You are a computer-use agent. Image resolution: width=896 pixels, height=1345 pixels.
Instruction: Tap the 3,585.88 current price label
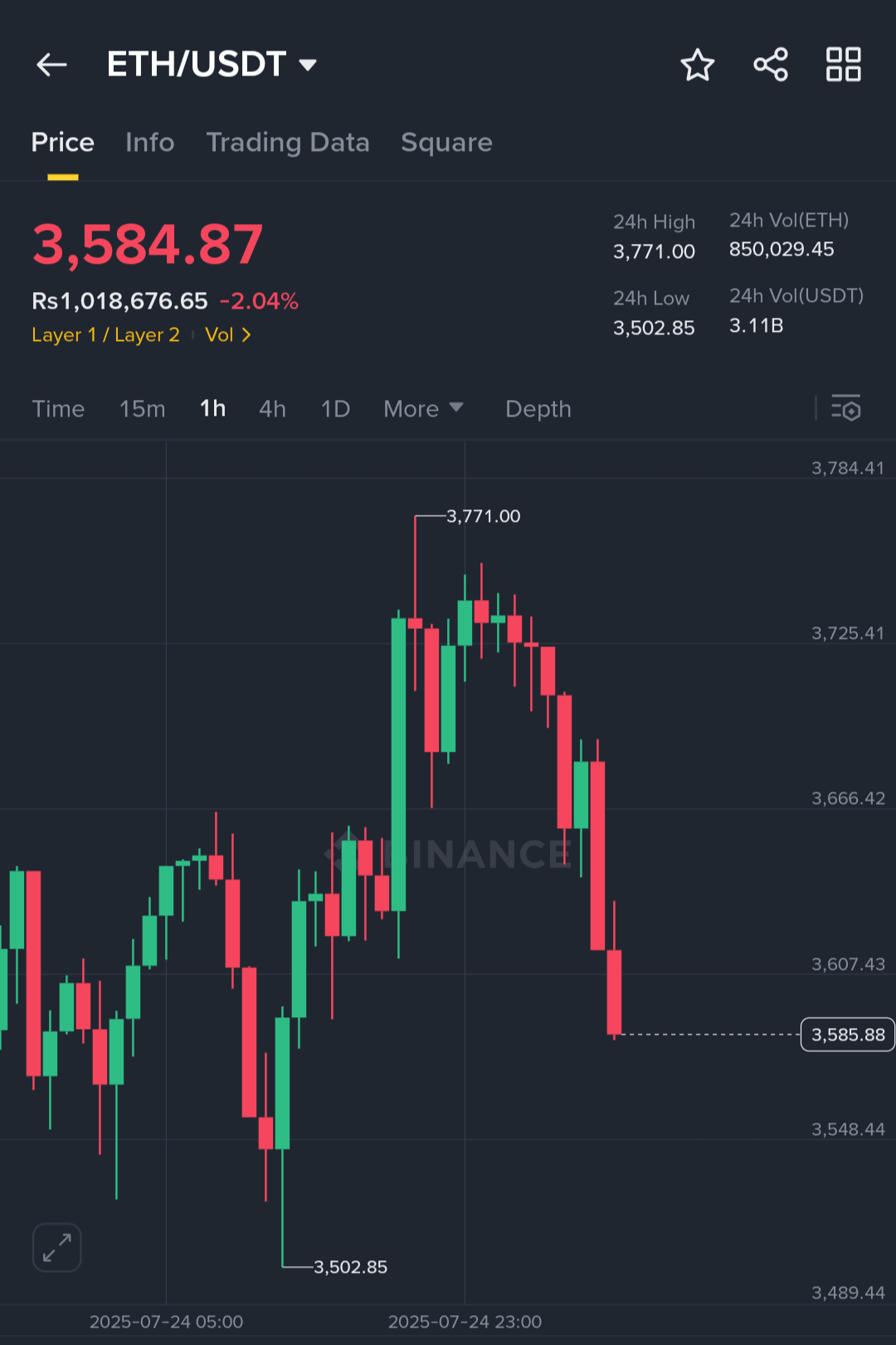click(x=848, y=1035)
